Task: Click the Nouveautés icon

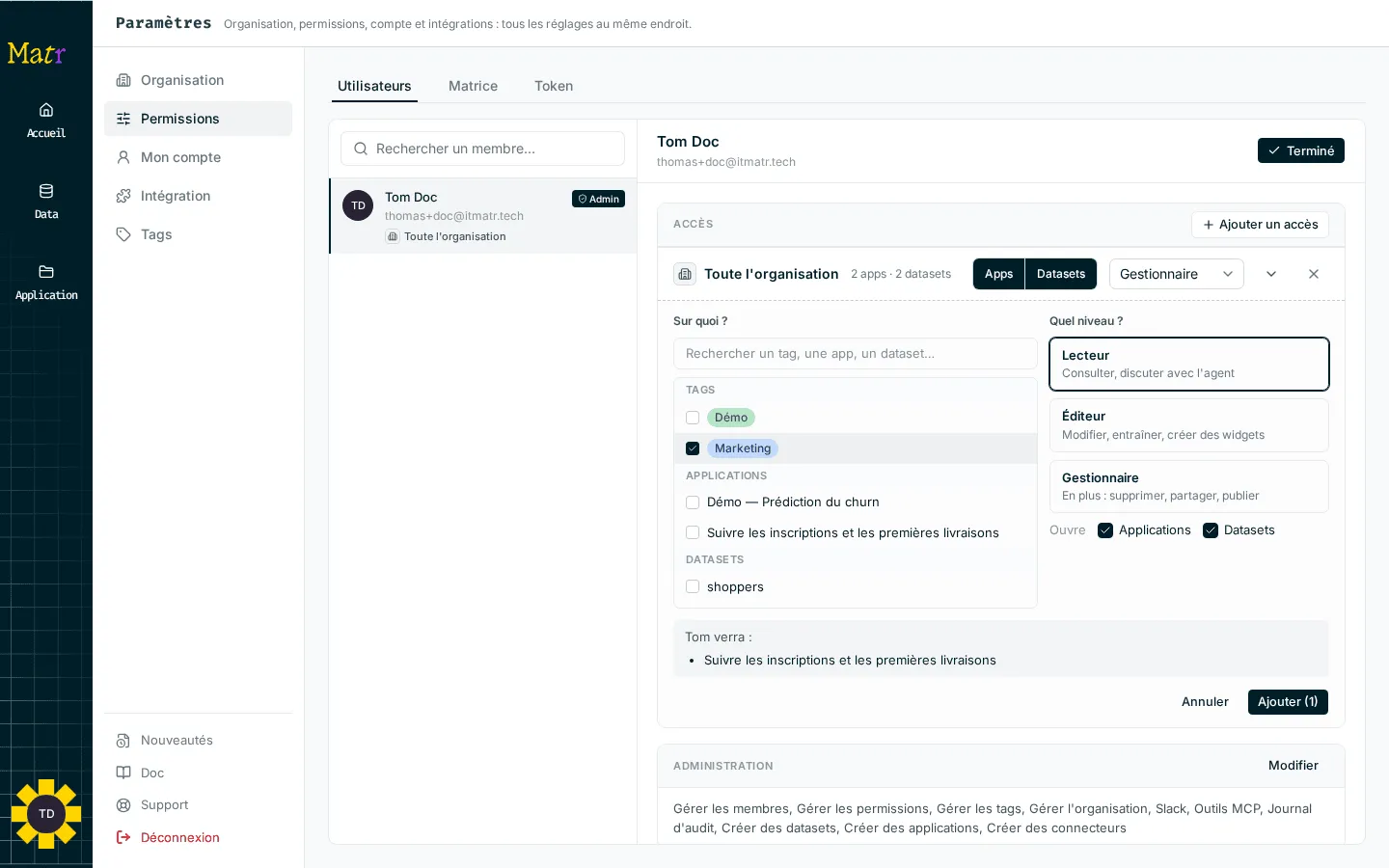Action: pos(123,741)
